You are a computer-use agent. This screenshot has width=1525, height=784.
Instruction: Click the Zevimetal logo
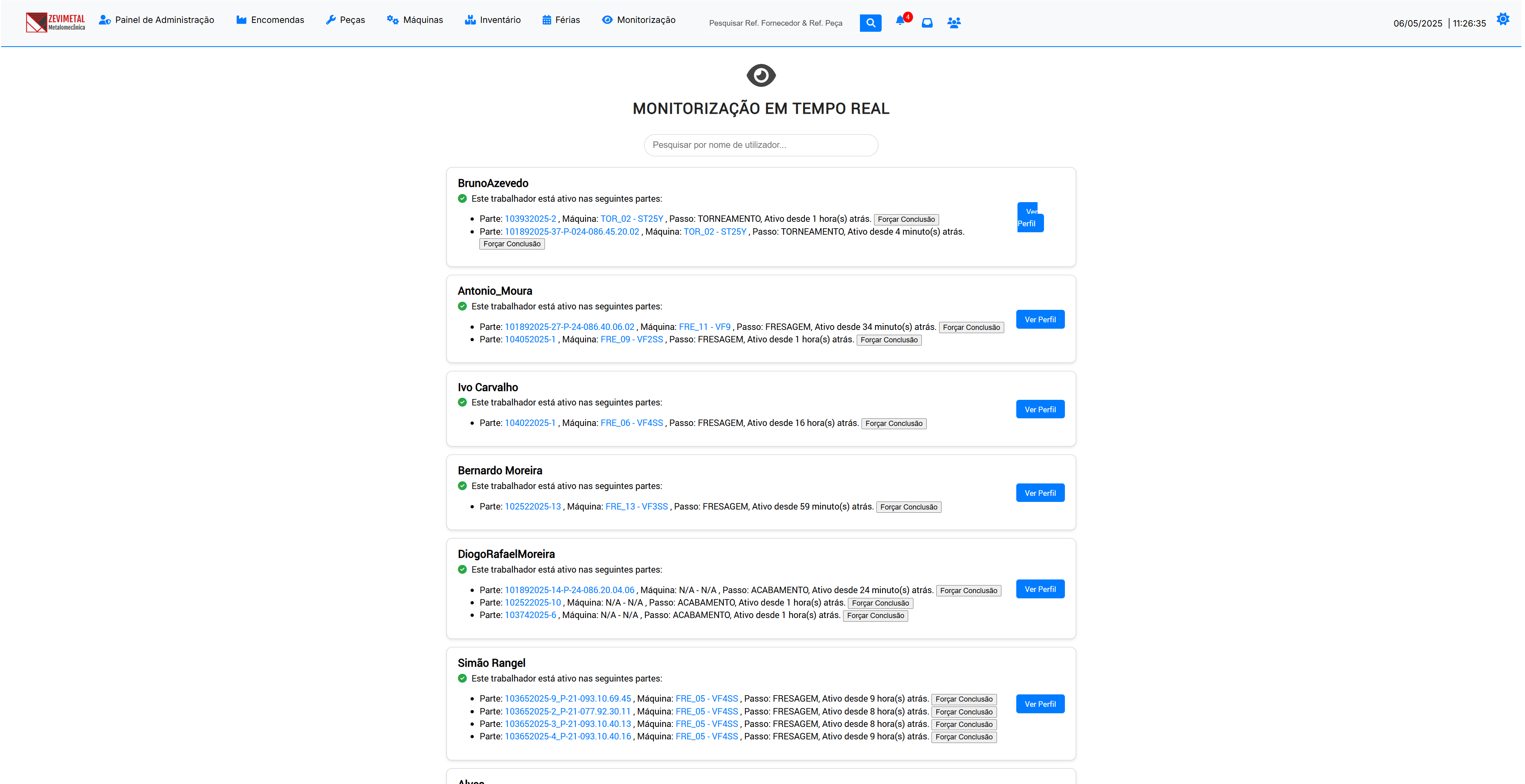coord(55,23)
